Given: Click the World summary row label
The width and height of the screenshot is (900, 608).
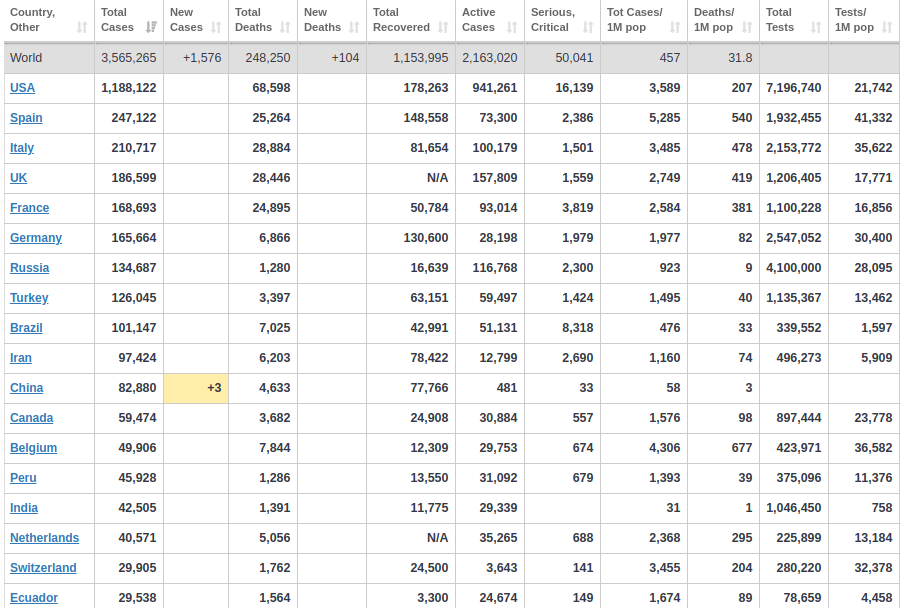Looking at the screenshot, I should [x=26, y=58].
